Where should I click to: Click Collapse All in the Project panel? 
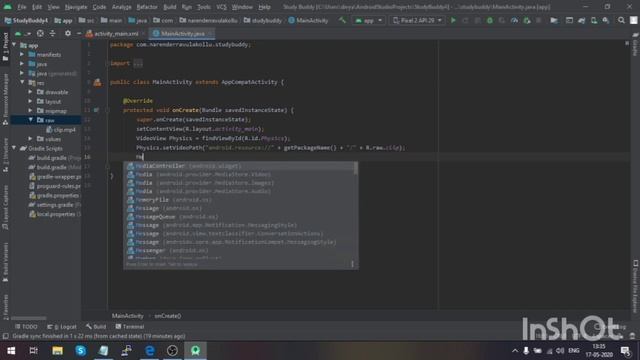[x=53, y=33]
